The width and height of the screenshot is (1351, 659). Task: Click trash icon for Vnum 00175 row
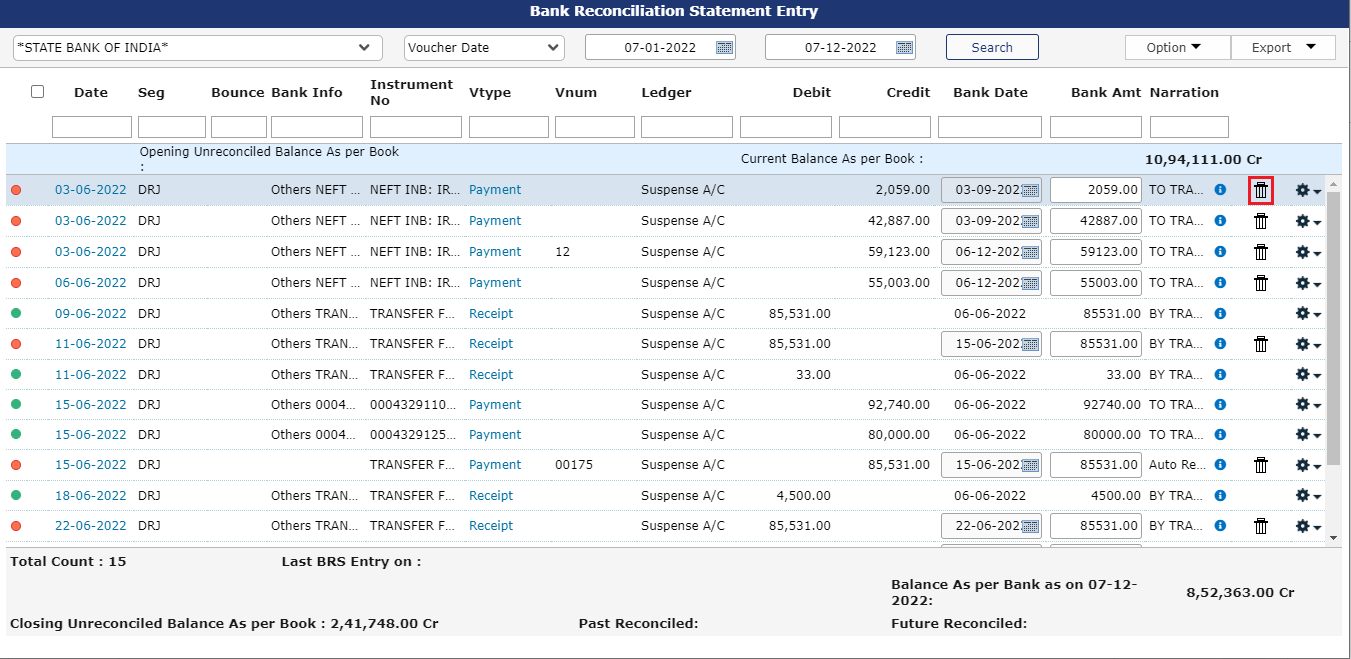(1261, 465)
